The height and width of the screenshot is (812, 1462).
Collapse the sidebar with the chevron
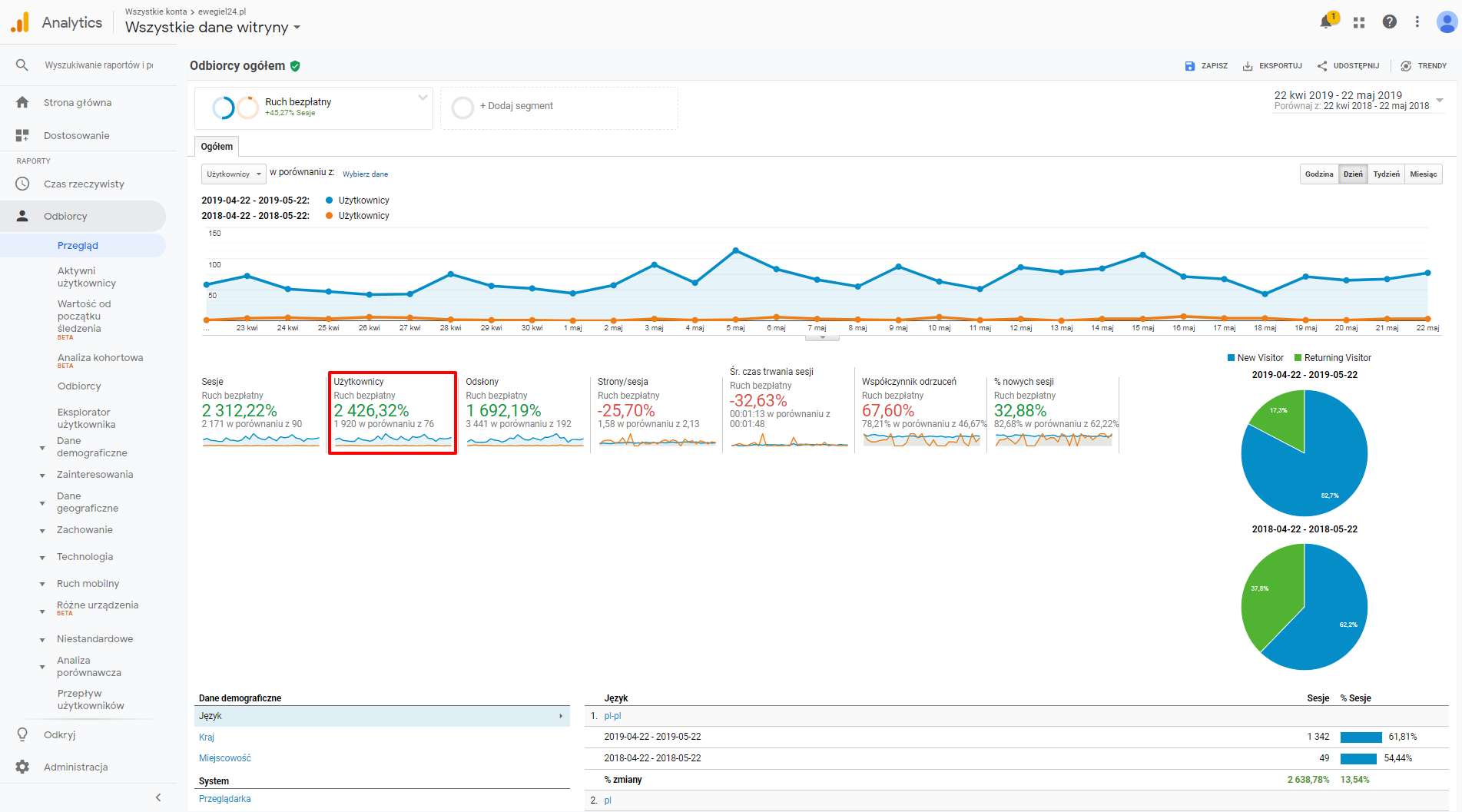pos(158,797)
